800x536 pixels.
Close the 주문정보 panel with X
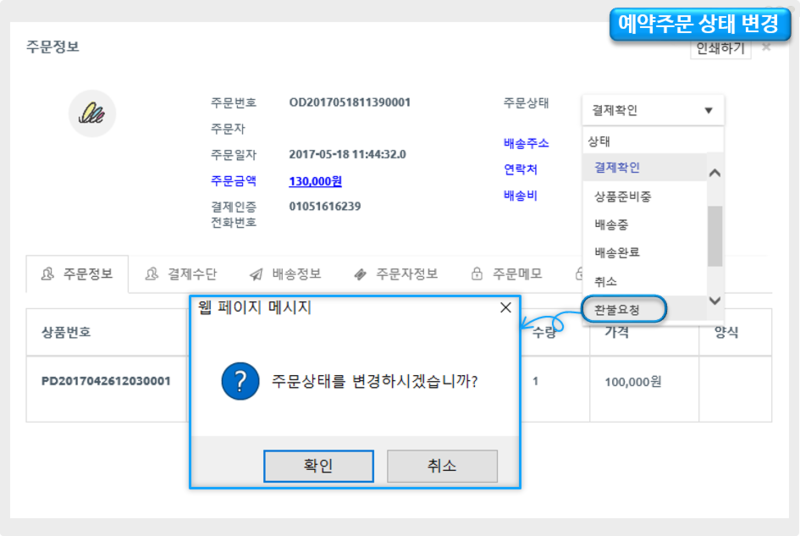(766, 47)
